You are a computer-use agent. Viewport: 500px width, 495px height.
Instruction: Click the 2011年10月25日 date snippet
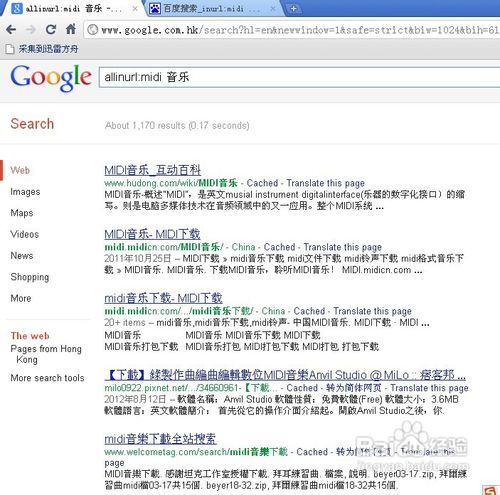(137, 258)
